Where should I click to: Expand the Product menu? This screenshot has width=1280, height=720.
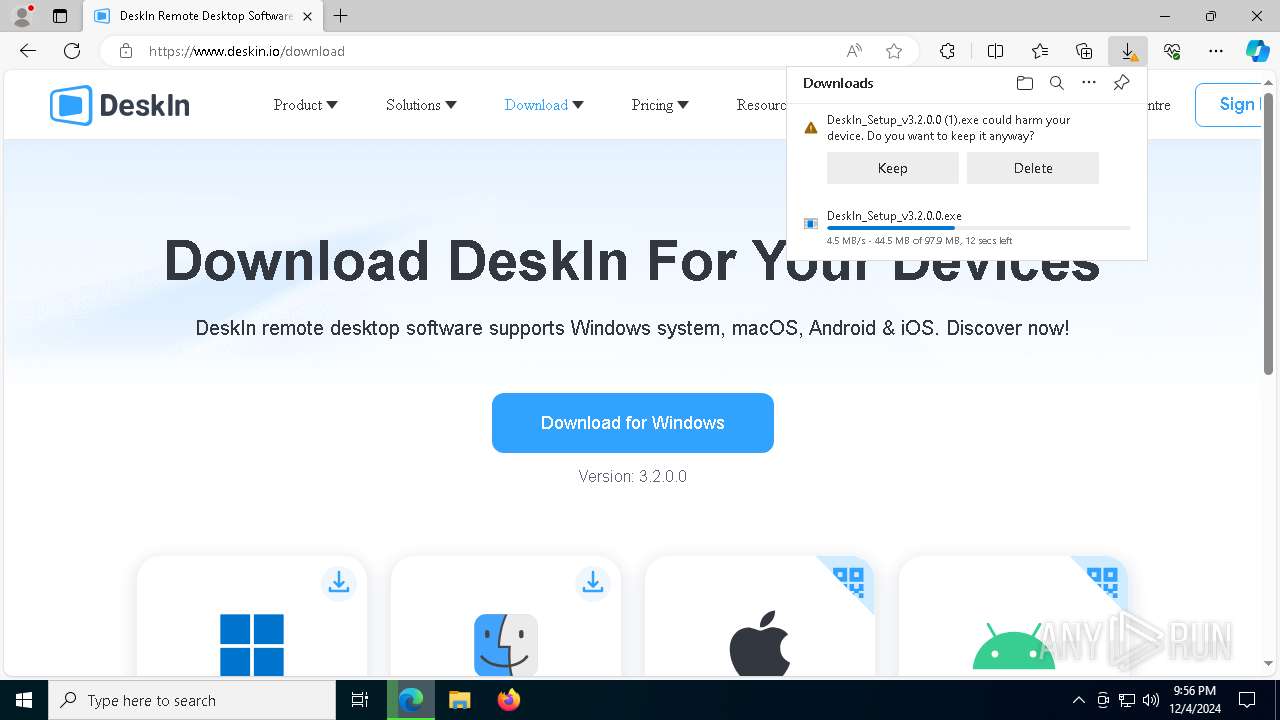[x=305, y=105]
